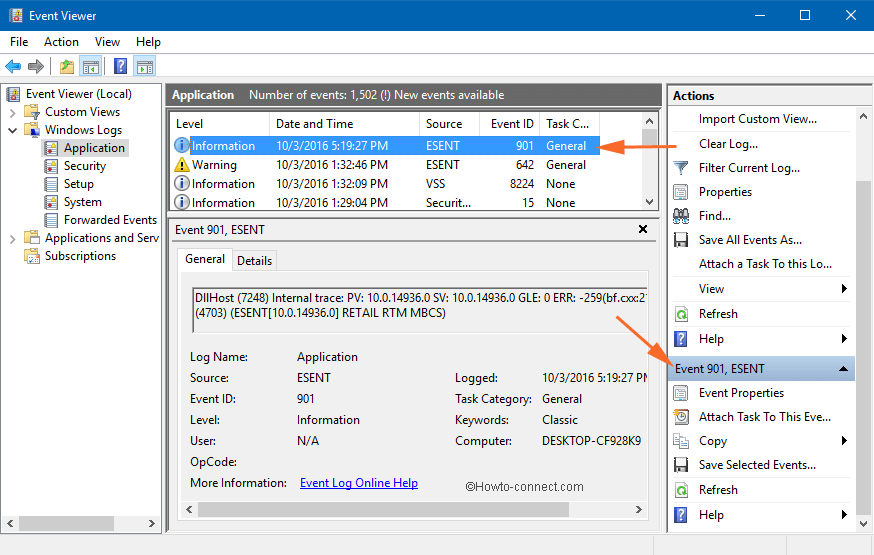The image size is (874, 555).
Task: Switch to the Details tab
Action: 254,261
